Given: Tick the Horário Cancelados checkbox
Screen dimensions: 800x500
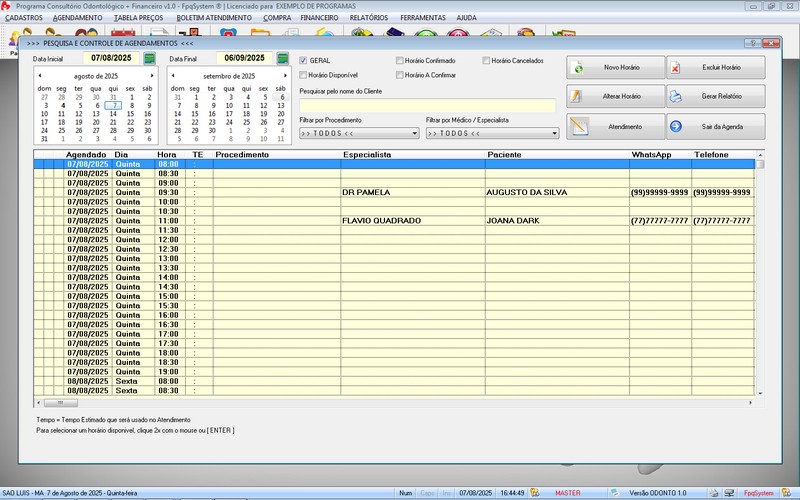Looking at the screenshot, I should (x=486, y=61).
